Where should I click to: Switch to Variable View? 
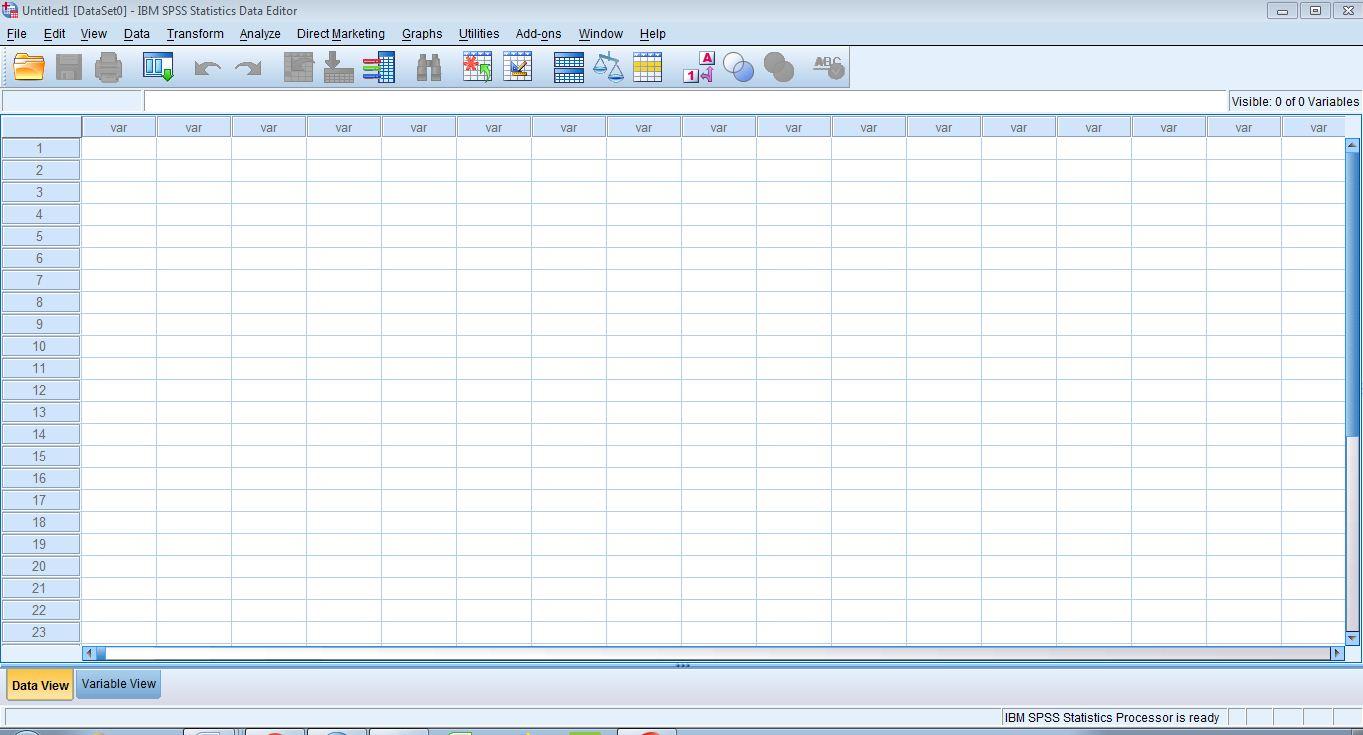click(118, 684)
